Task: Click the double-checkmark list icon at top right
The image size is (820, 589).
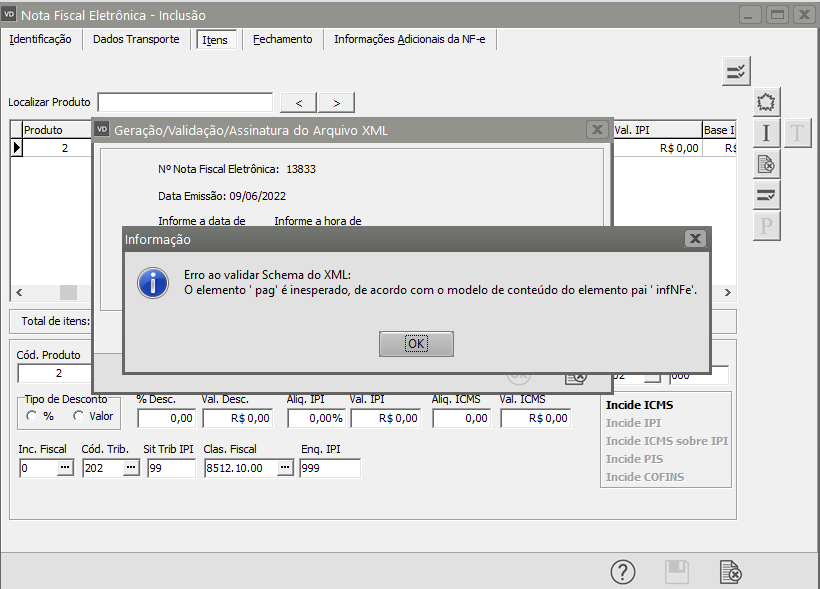Action: point(736,71)
